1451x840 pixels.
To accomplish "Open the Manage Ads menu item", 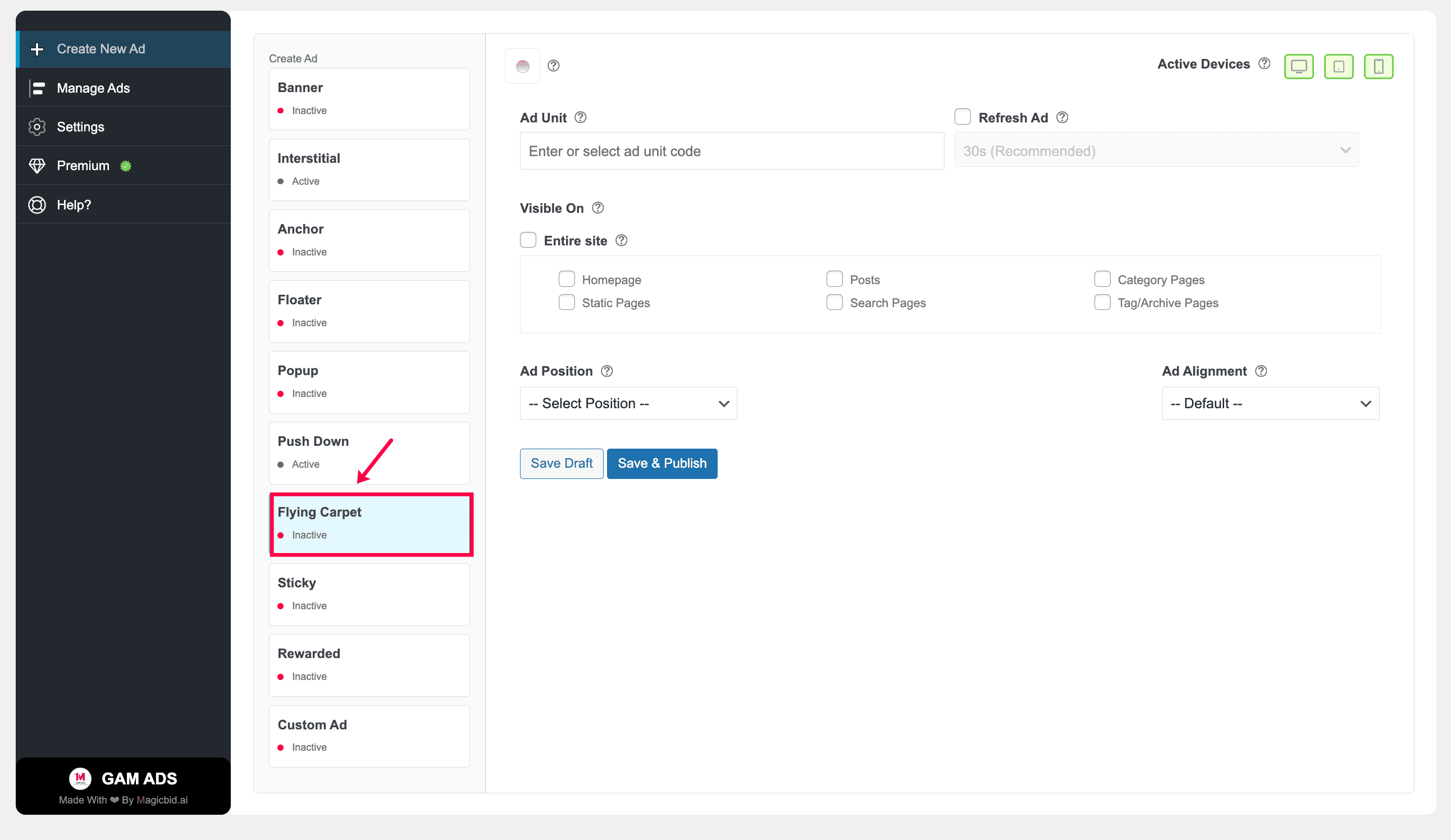I will tap(123, 88).
